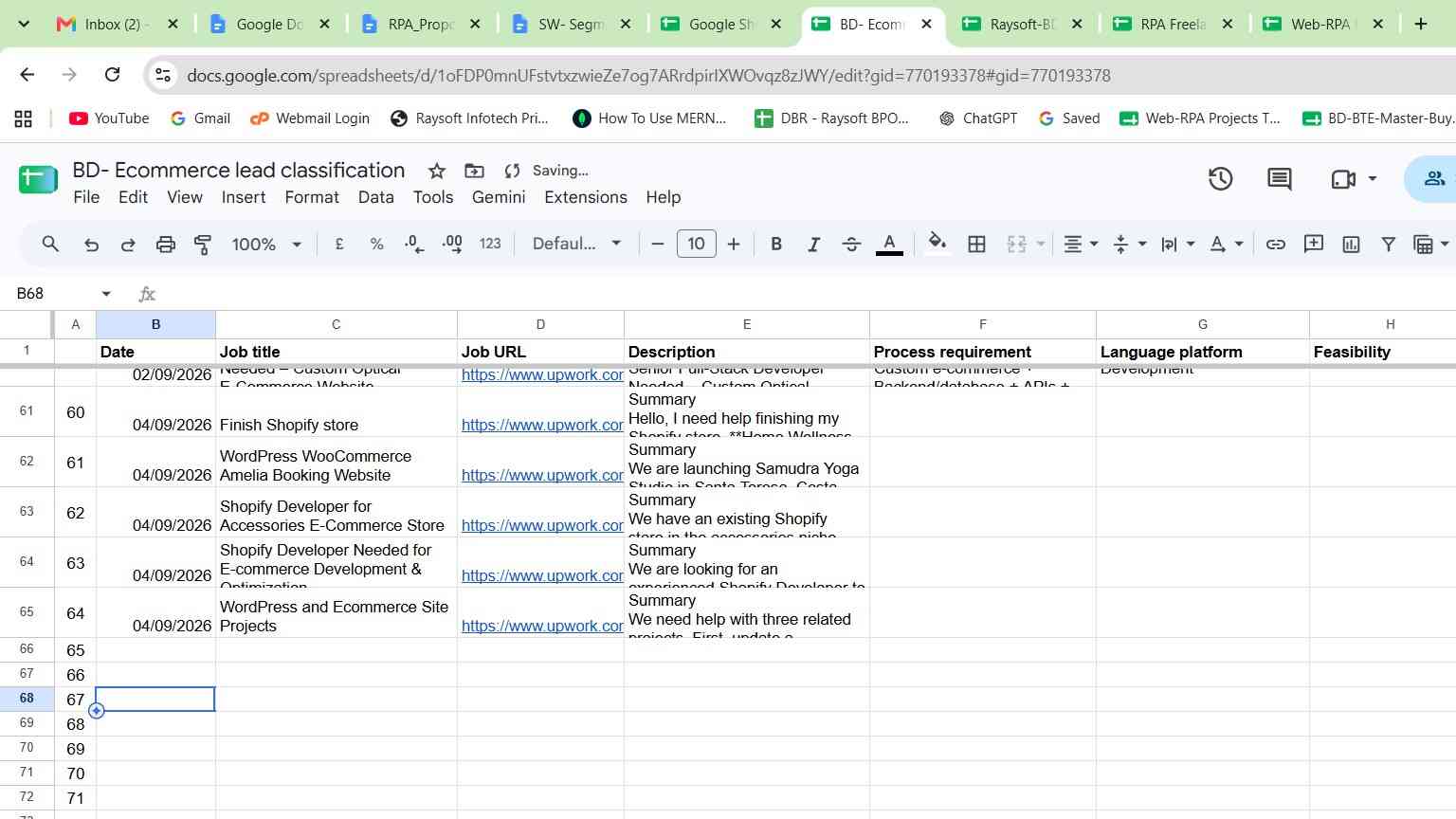Click the font size input field

(x=696, y=245)
